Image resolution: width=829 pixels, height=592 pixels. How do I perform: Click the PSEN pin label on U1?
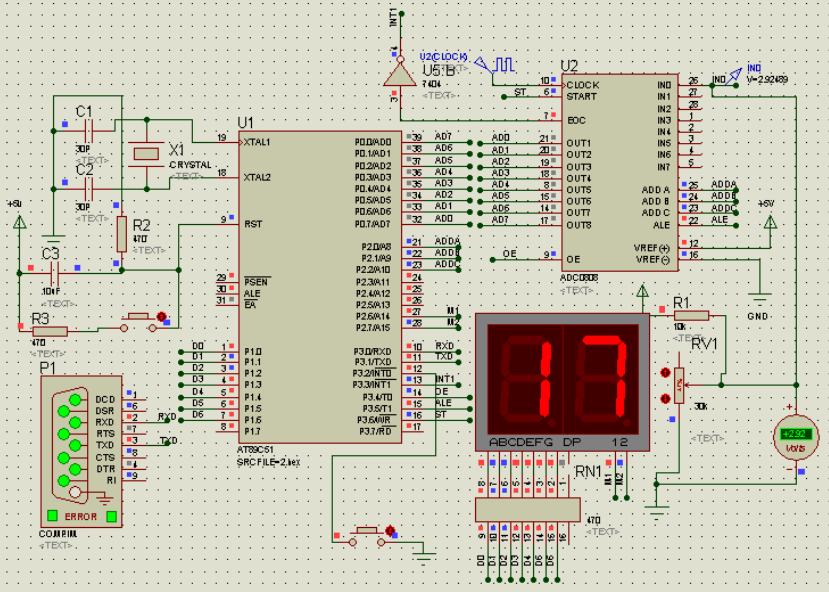pyautogui.click(x=256, y=282)
